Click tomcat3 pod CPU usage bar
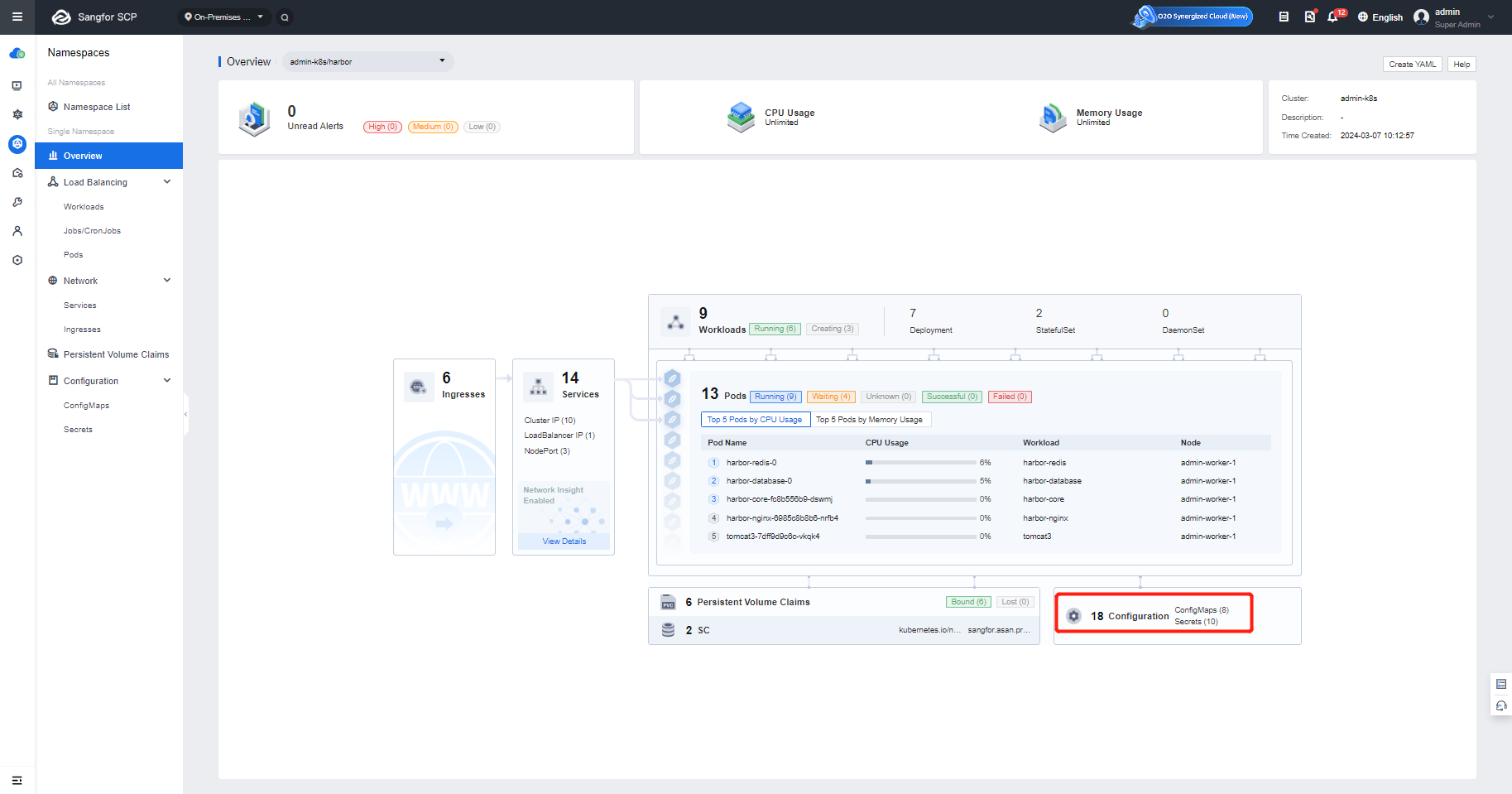Screen dimensions: 1512x794 921,537
